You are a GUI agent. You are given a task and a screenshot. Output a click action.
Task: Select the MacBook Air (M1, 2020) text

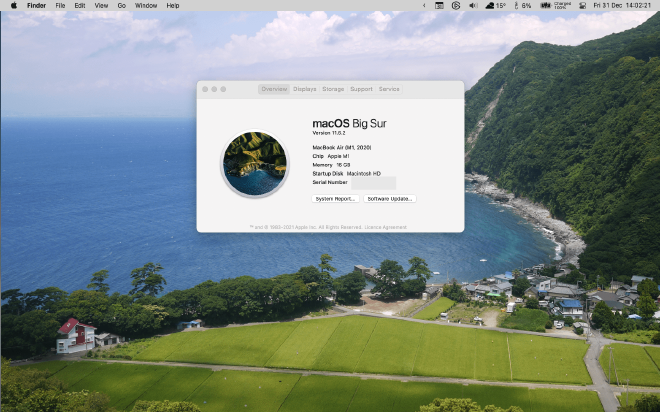(342, 148)
